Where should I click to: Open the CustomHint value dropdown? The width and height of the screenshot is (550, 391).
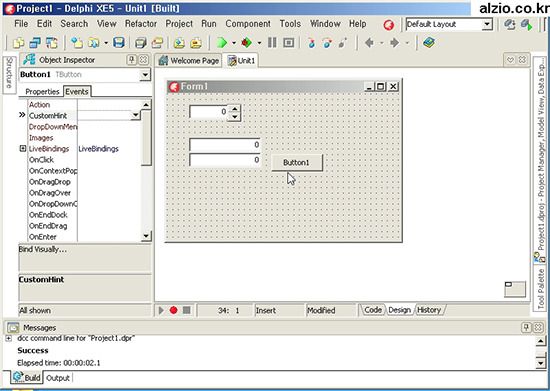click(135, 115)
